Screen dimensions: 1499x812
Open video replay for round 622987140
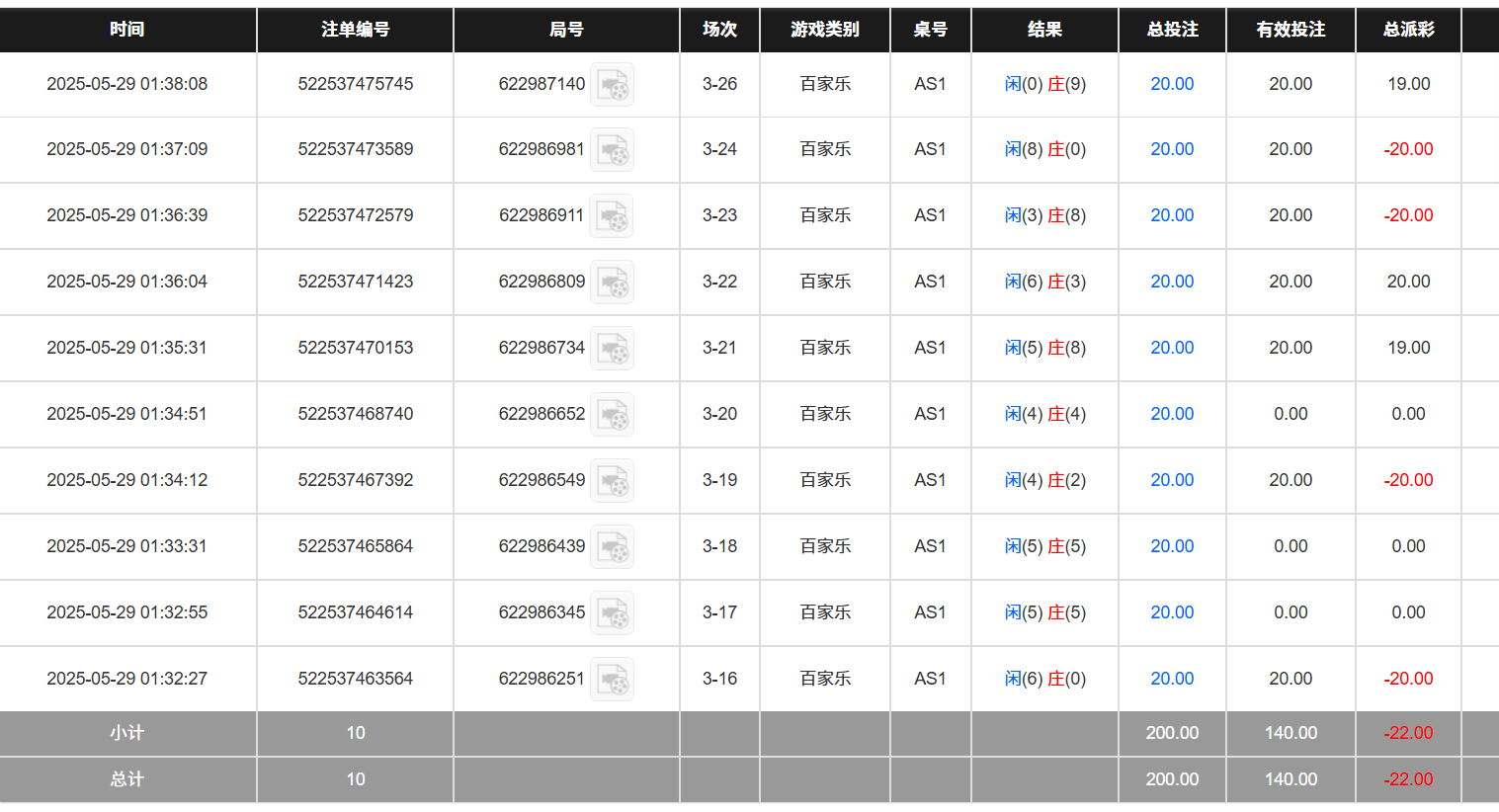click(613, 84)
